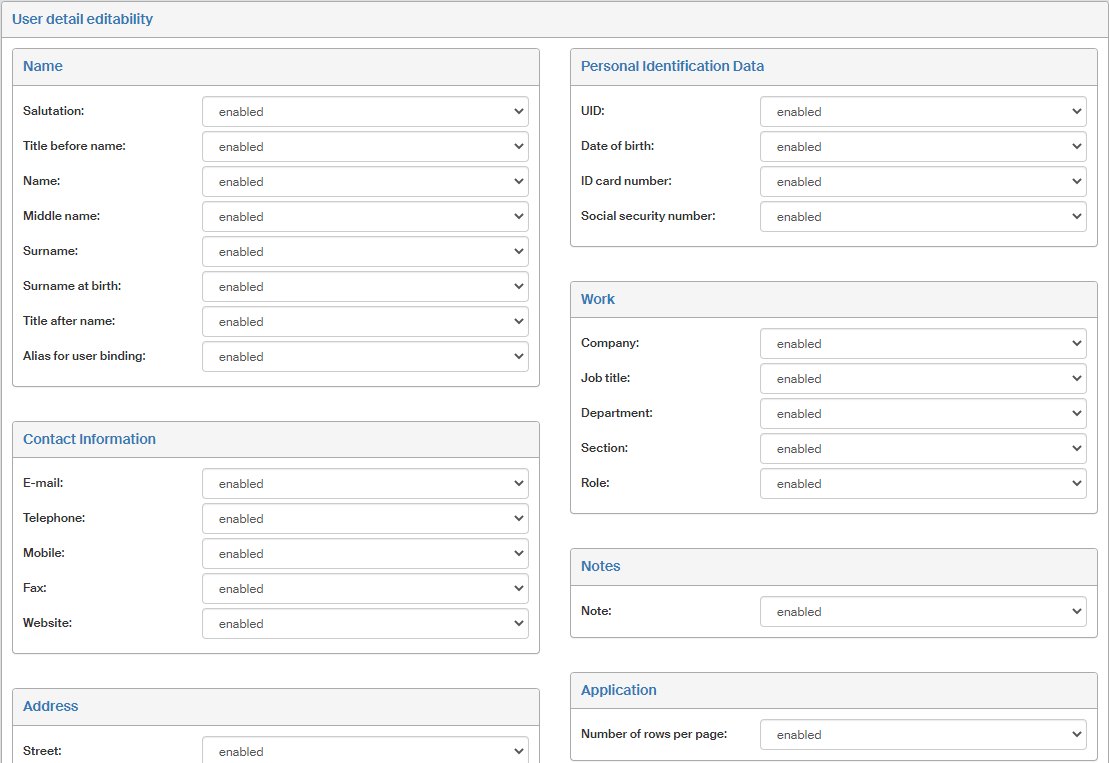Image resolution: width=1109 pixels, height=763 pixels.
Task: Open the Middle name dropdown
Action: pos(365,217)
